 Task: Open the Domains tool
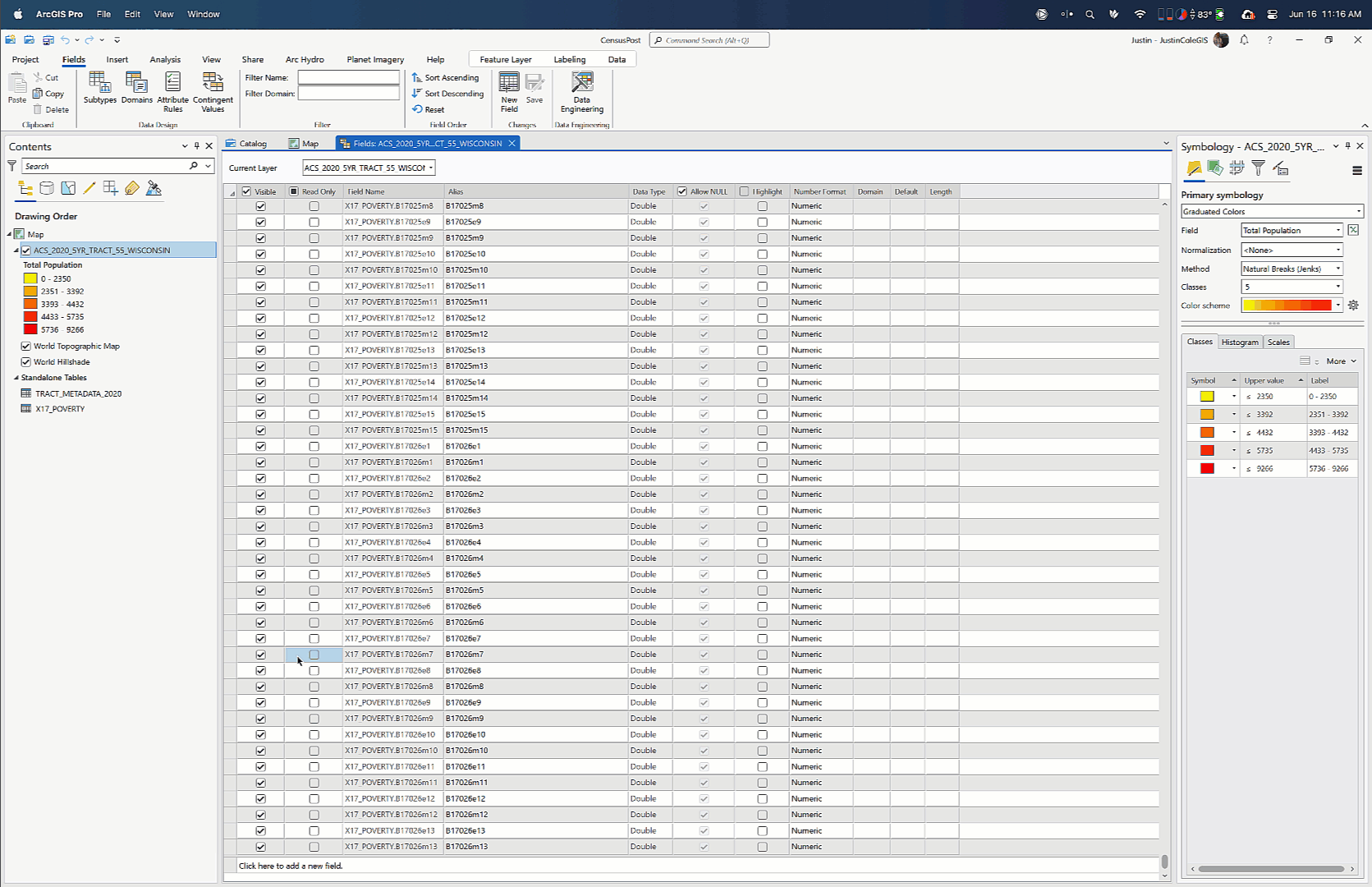click(136, 86)
